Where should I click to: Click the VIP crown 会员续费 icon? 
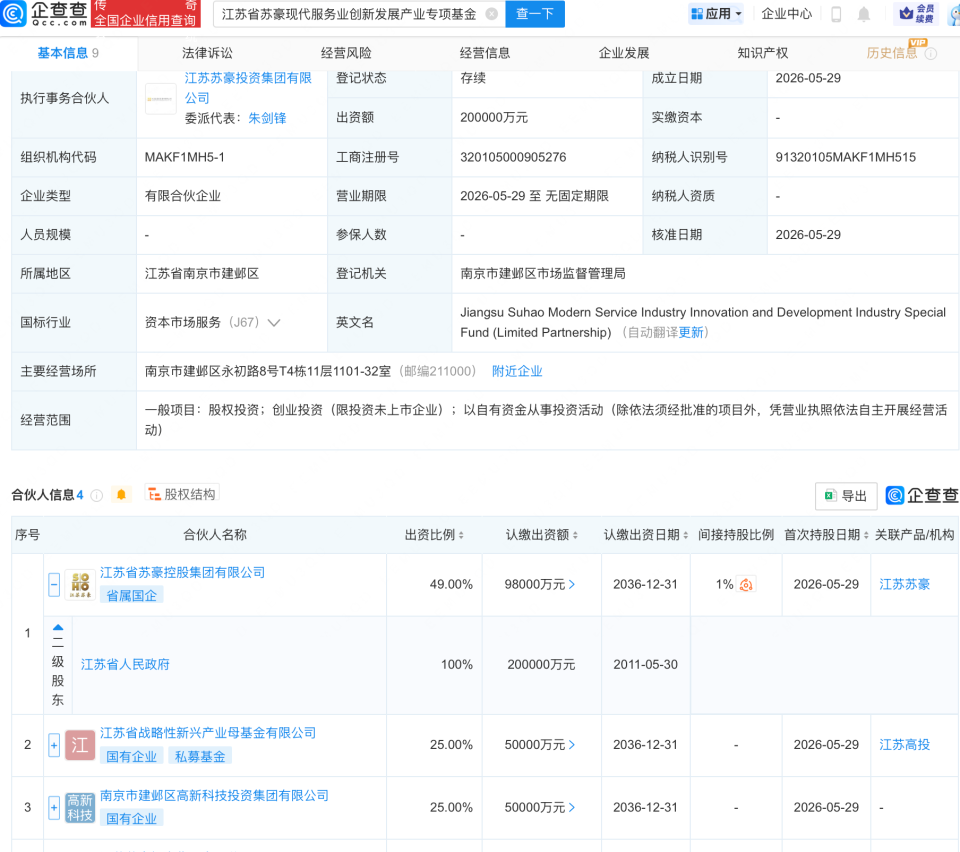coord(916,13)
